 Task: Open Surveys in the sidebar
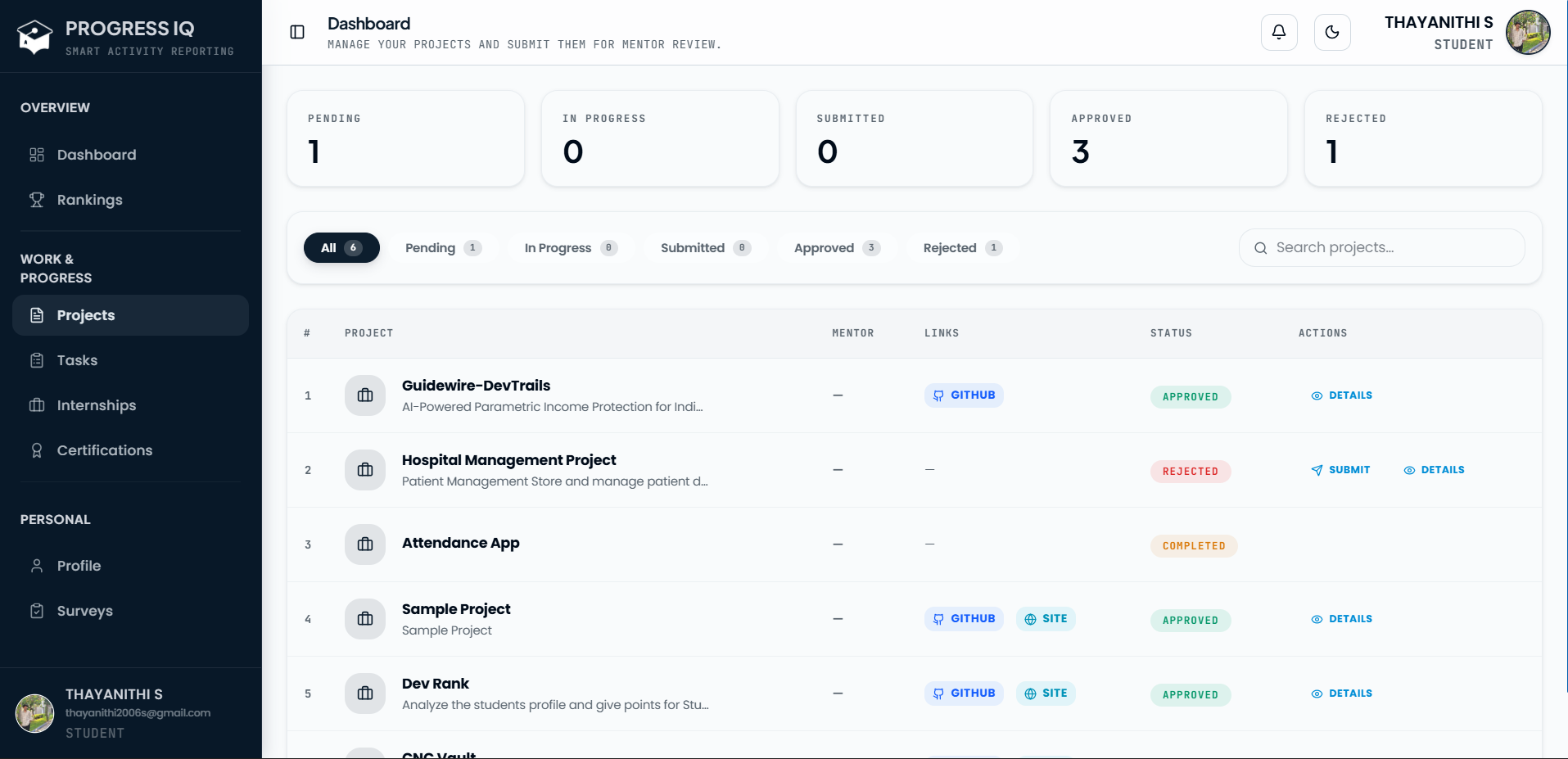click(131, 611)
